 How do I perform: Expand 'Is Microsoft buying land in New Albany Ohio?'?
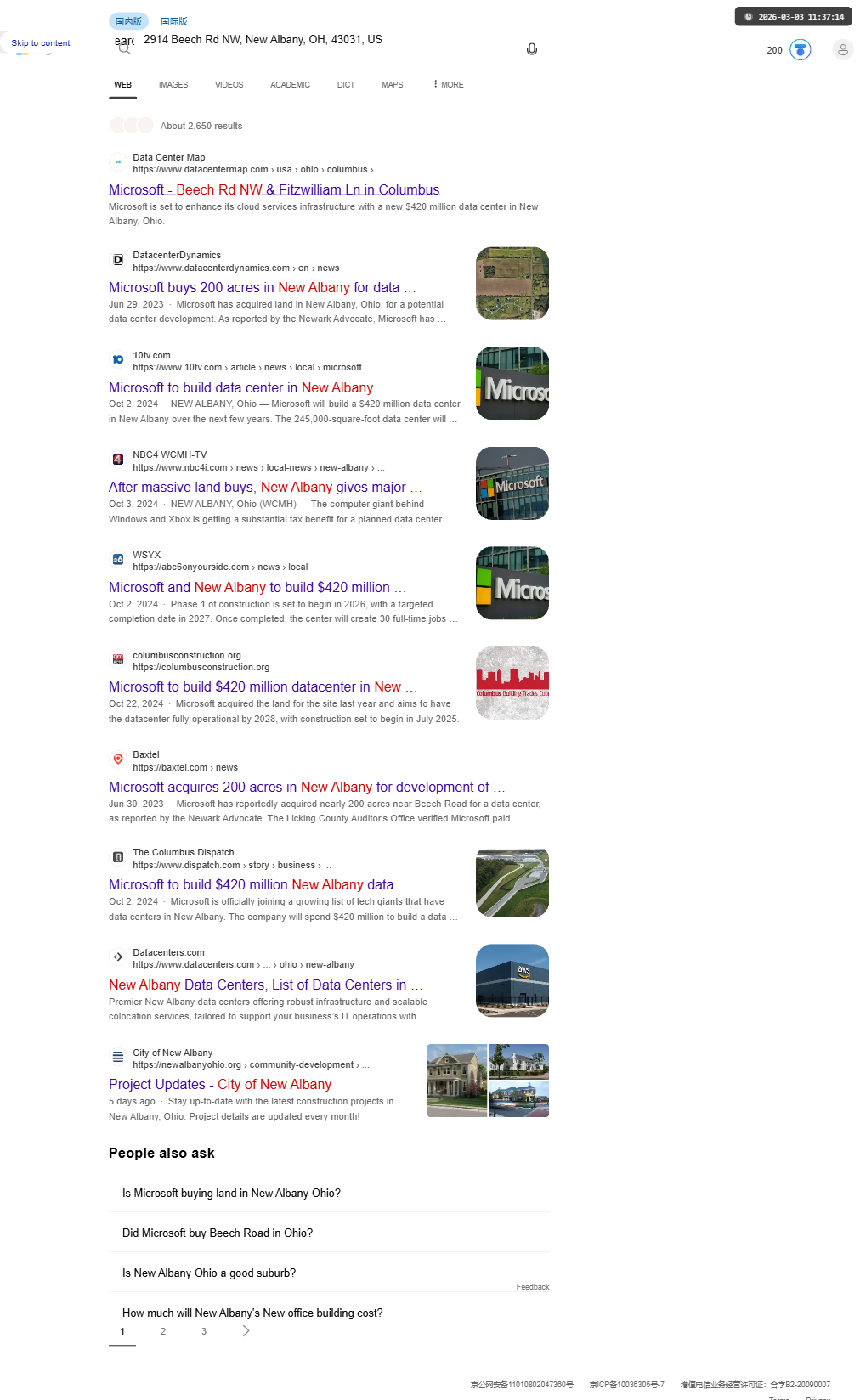point(329,1194)
